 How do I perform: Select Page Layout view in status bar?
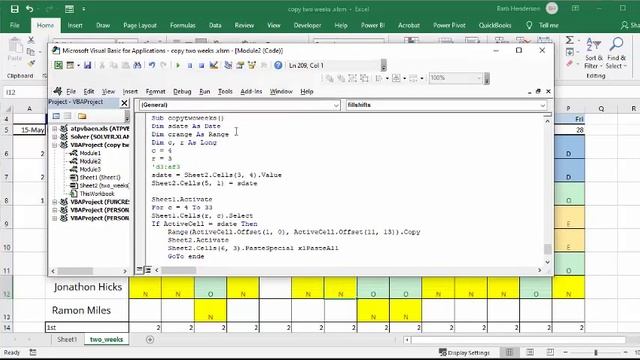pyautogui.click(x=530, y=352)
